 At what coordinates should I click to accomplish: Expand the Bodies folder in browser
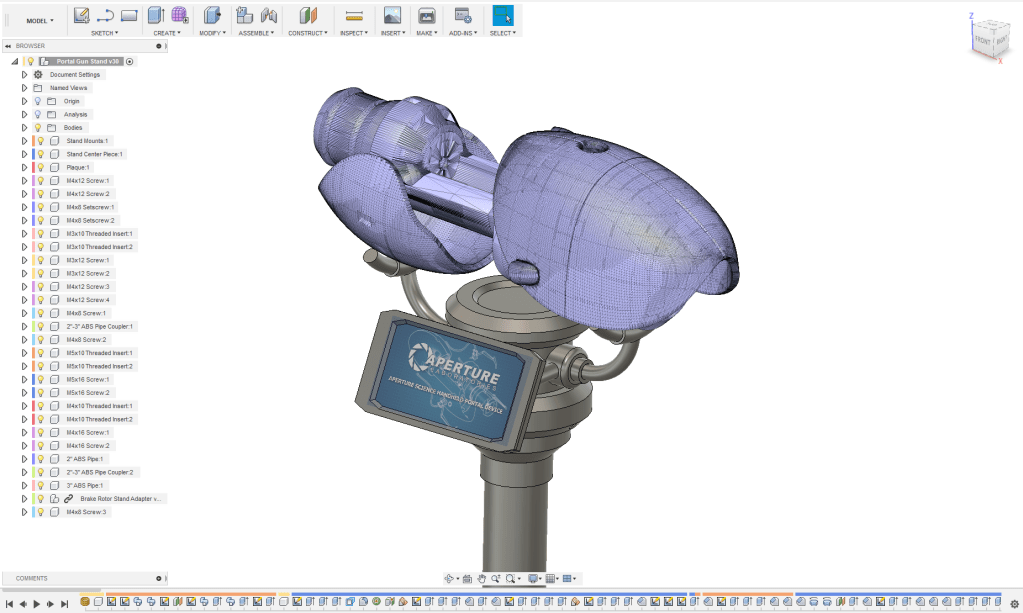[x=24, y=128]
